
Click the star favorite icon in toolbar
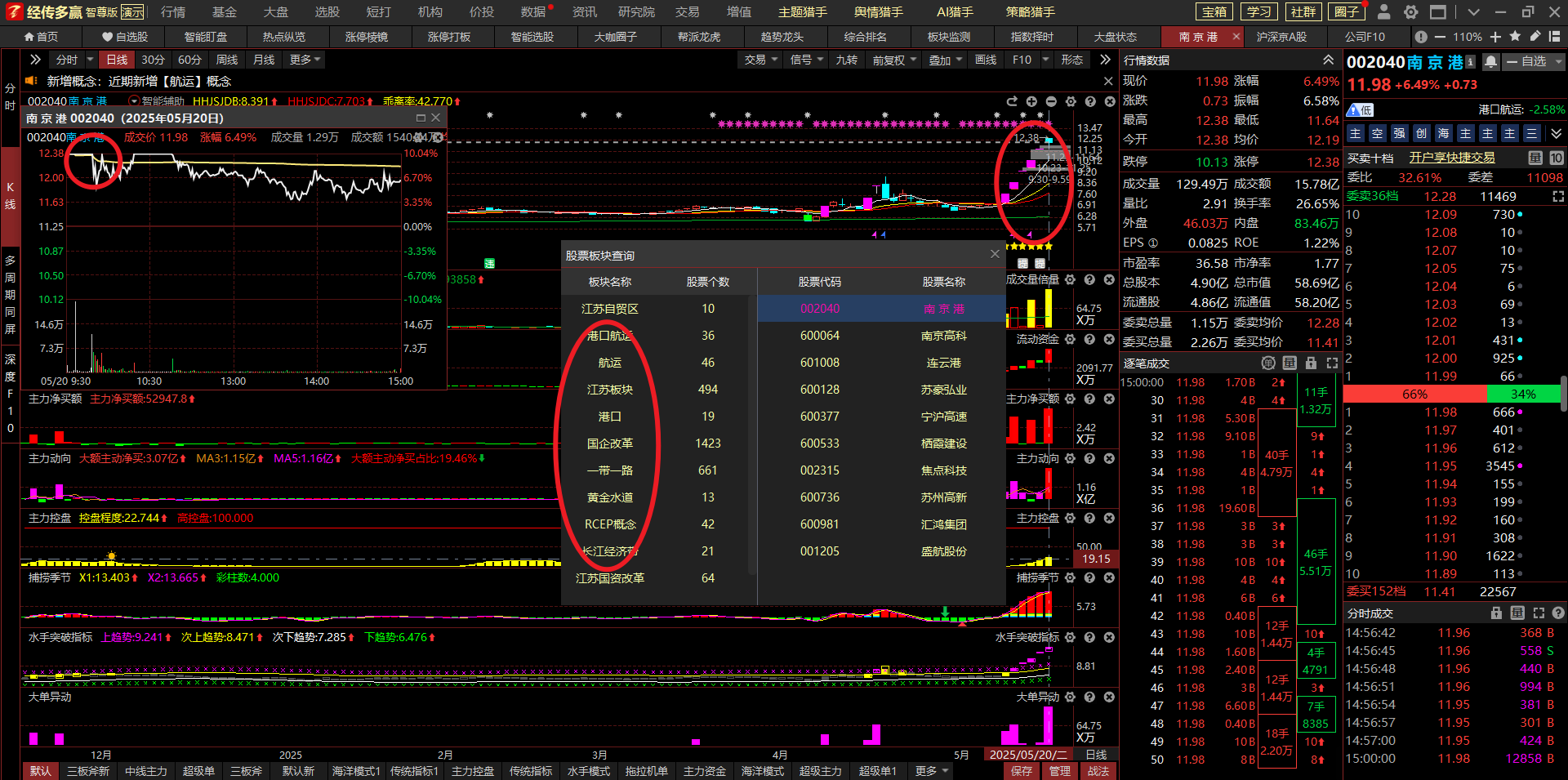pos(1515,37)
